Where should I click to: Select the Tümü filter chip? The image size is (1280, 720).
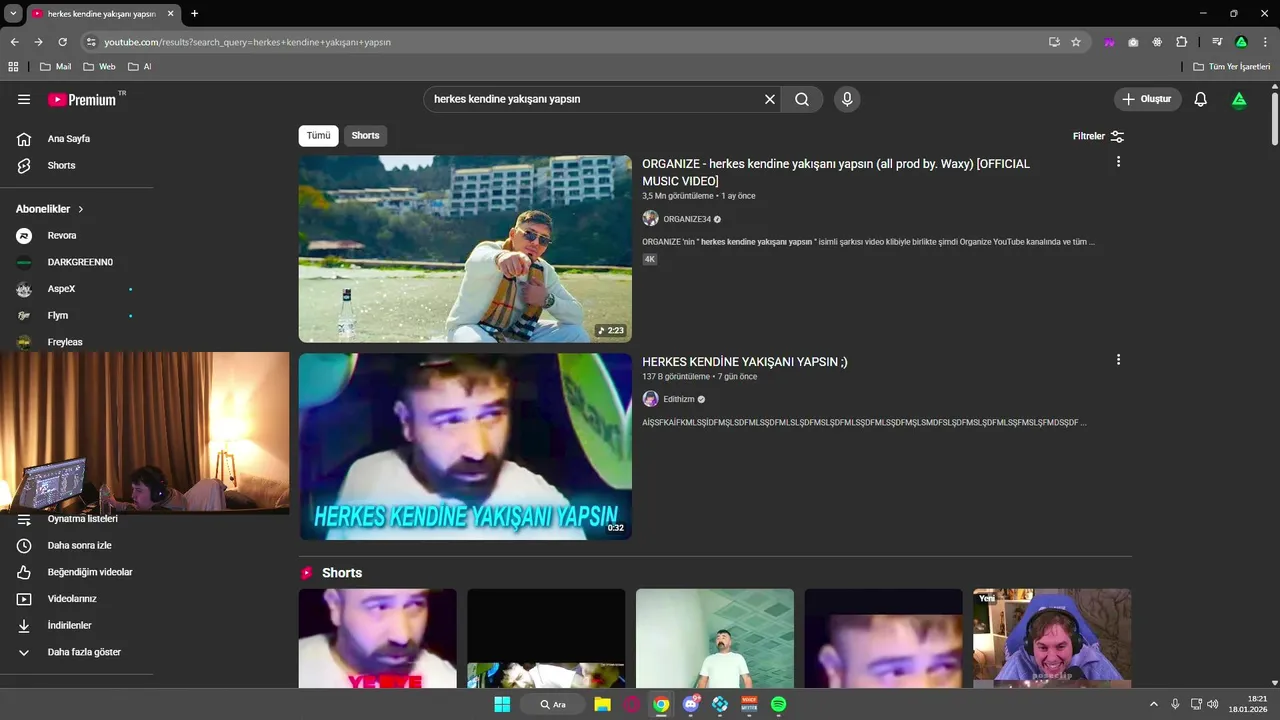click(318, 136)
